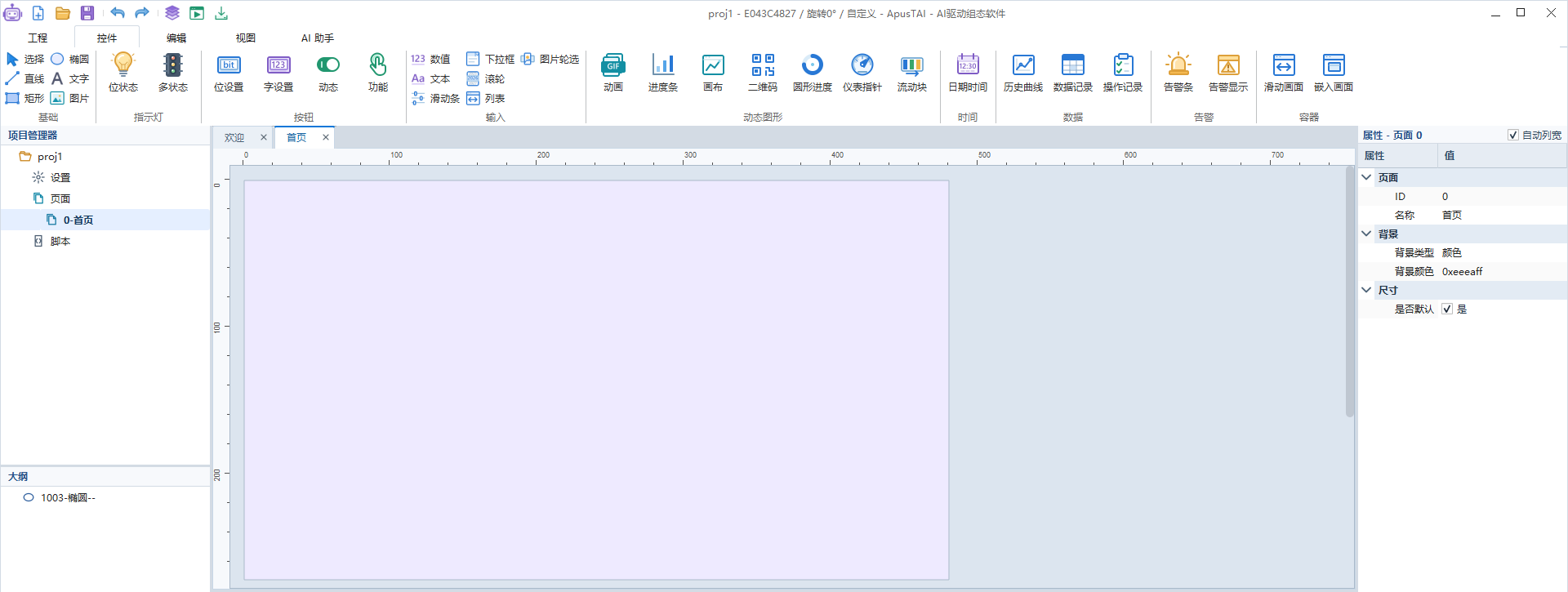
Task: Choose the 多状态 traffic light indicator
Action: 172,73
